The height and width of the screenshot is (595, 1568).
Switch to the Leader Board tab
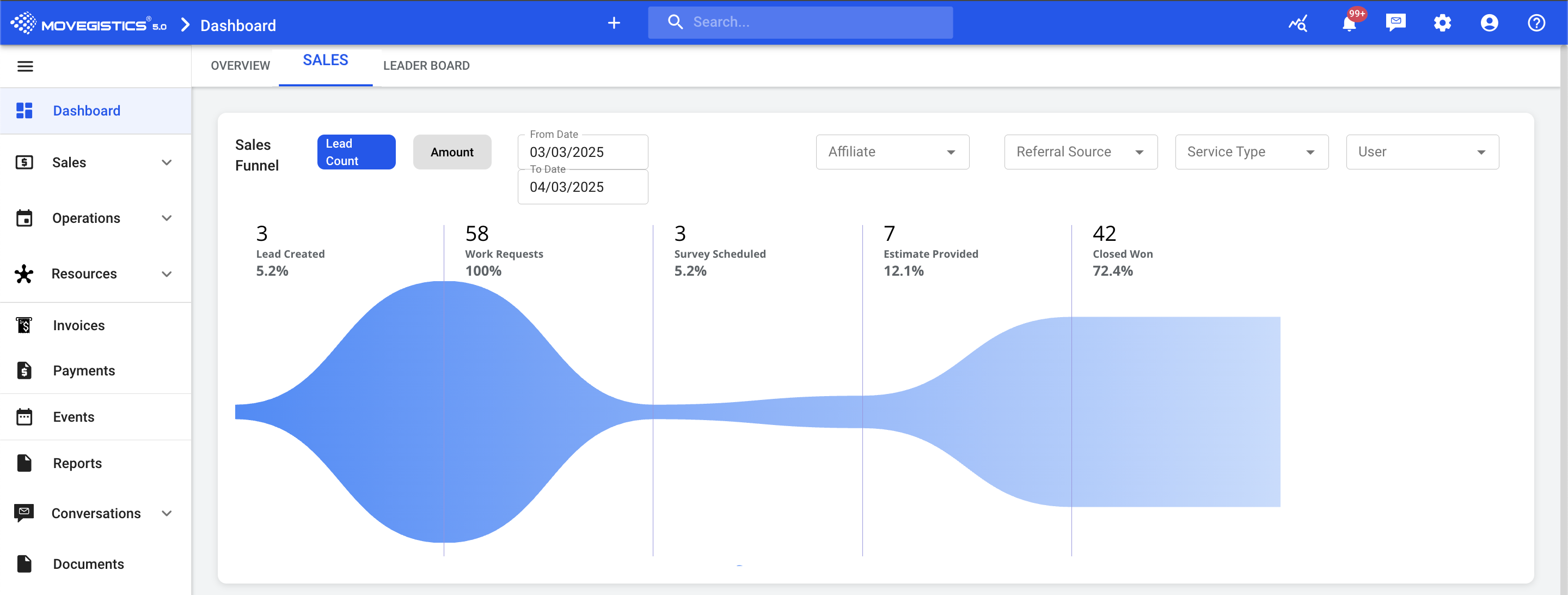point(426,66)
